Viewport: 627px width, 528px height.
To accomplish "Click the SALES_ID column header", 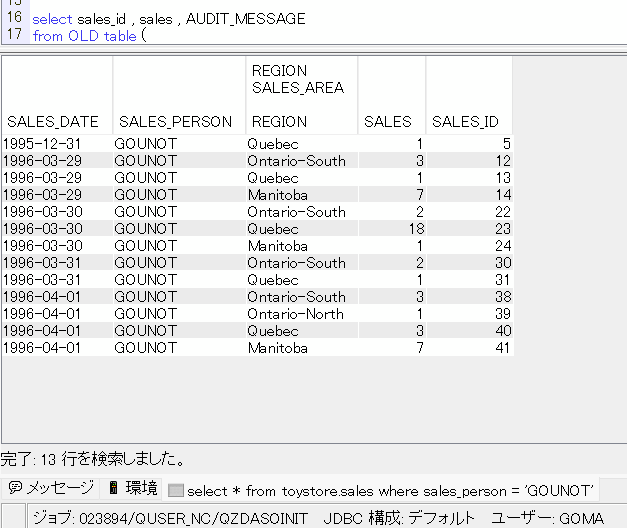I will pos(469,95).
